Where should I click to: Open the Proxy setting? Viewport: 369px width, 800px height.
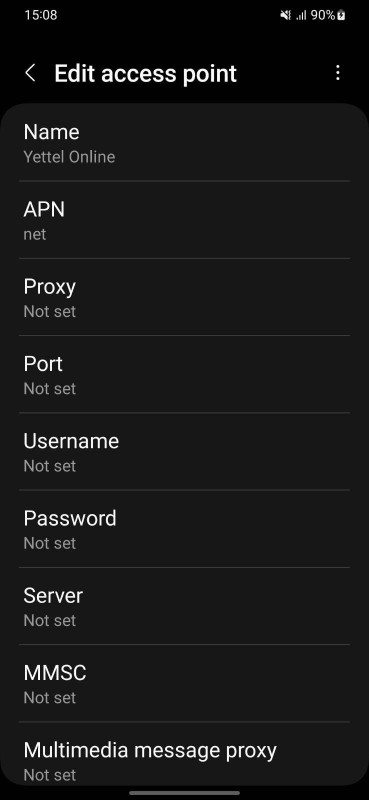(184, 297)
